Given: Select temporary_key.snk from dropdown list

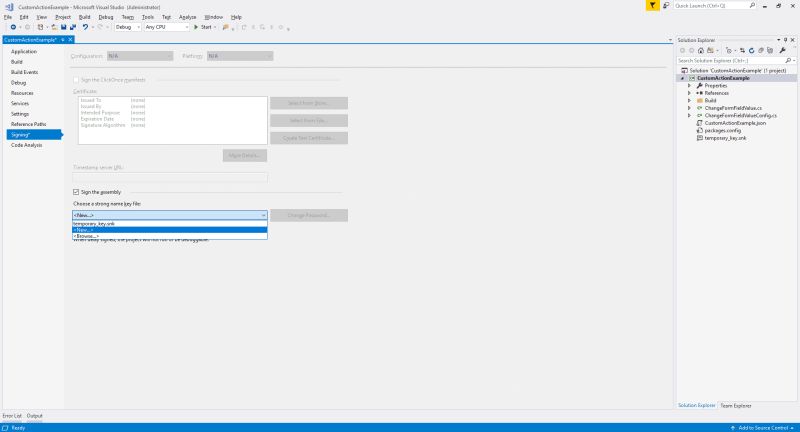Looking at the screenshot, I should click(169, 224).
